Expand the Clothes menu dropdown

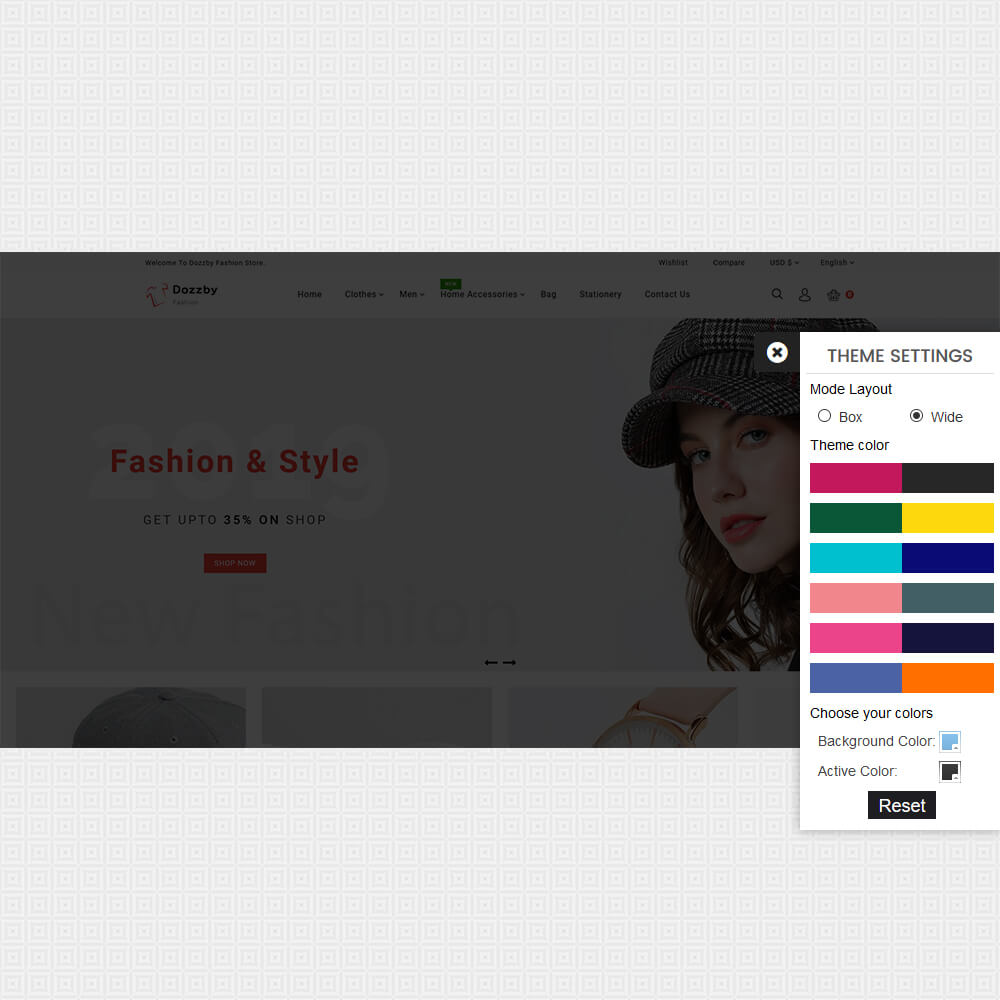point(363,294)
